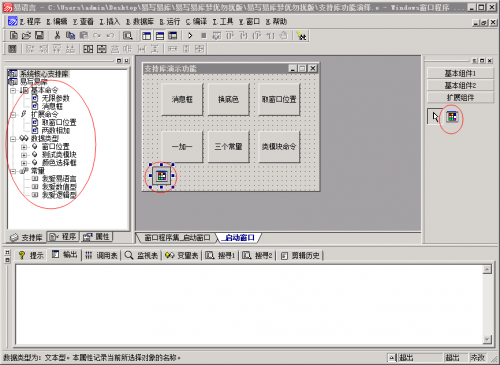Collapse the 基本命令 tree node
500x365 pixels.
tap(13, 90)
